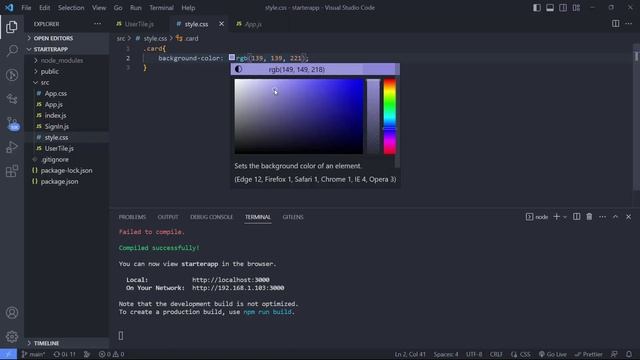Switch to the GITLENS panel tab
Screen dimensions: 640x360
pyautogui.click(x=293, y=217)
